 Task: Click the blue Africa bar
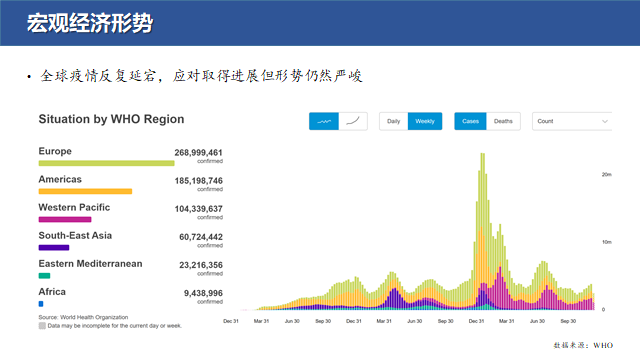point(41,304)
